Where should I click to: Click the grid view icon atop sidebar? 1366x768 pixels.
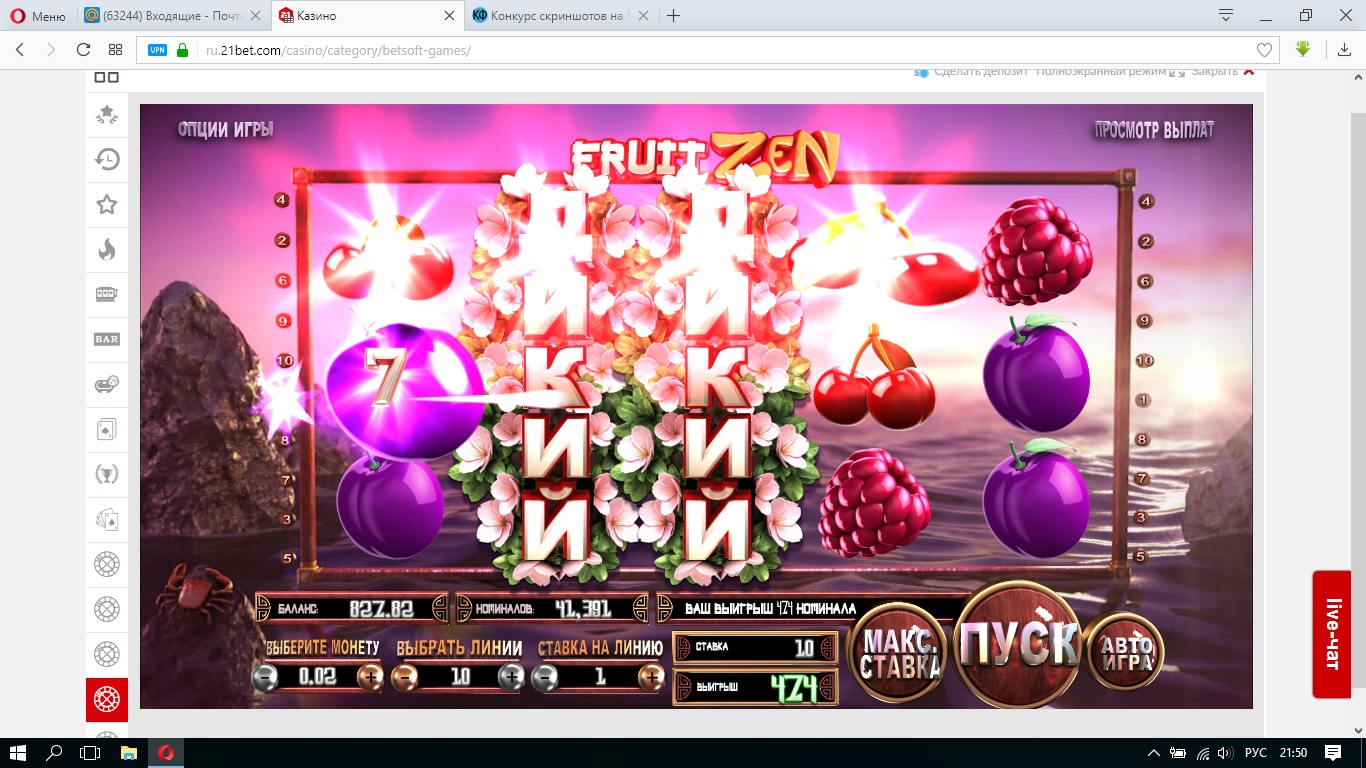coord(107,77)
